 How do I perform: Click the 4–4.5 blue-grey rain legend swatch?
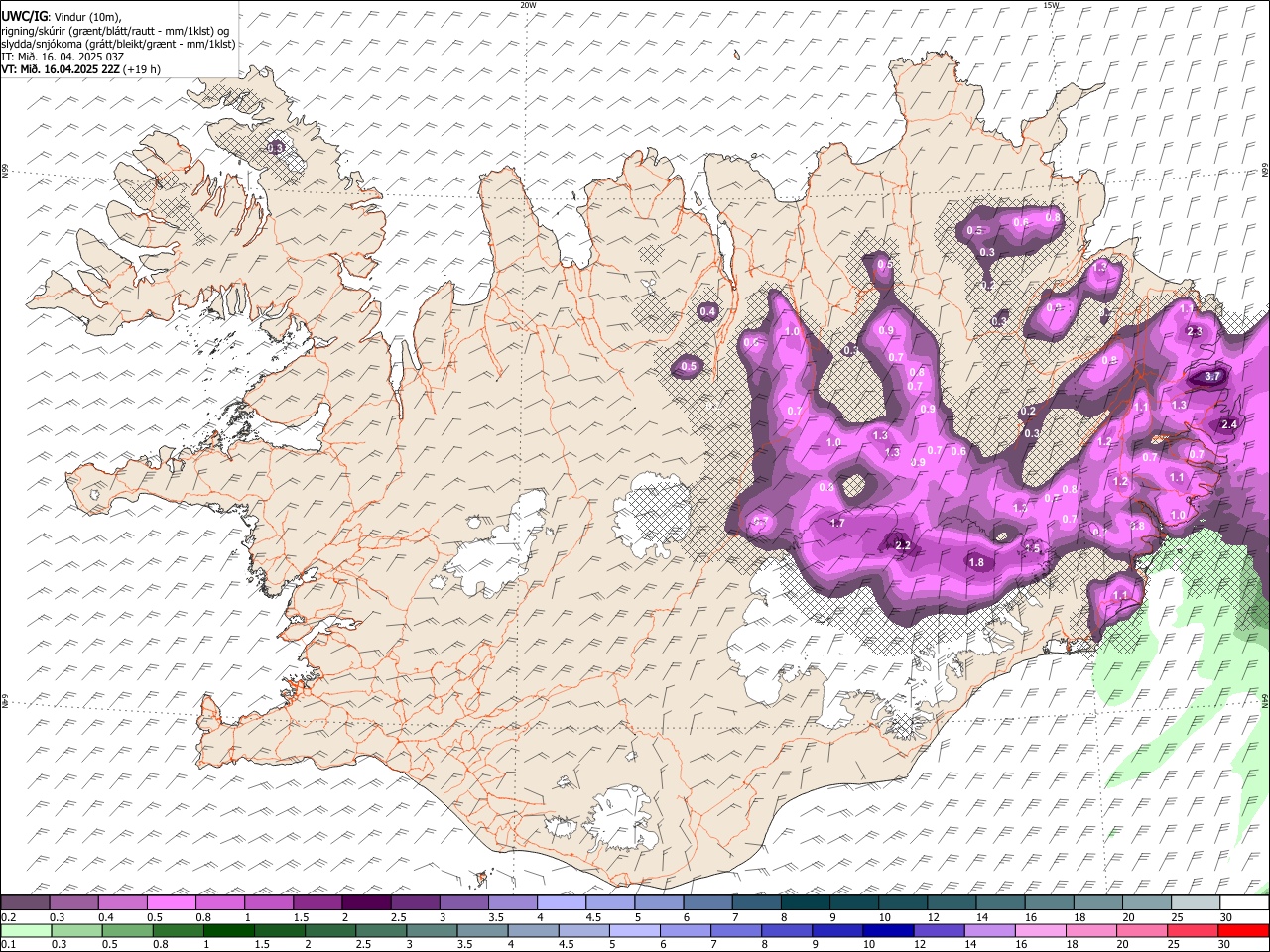point(534,930)
